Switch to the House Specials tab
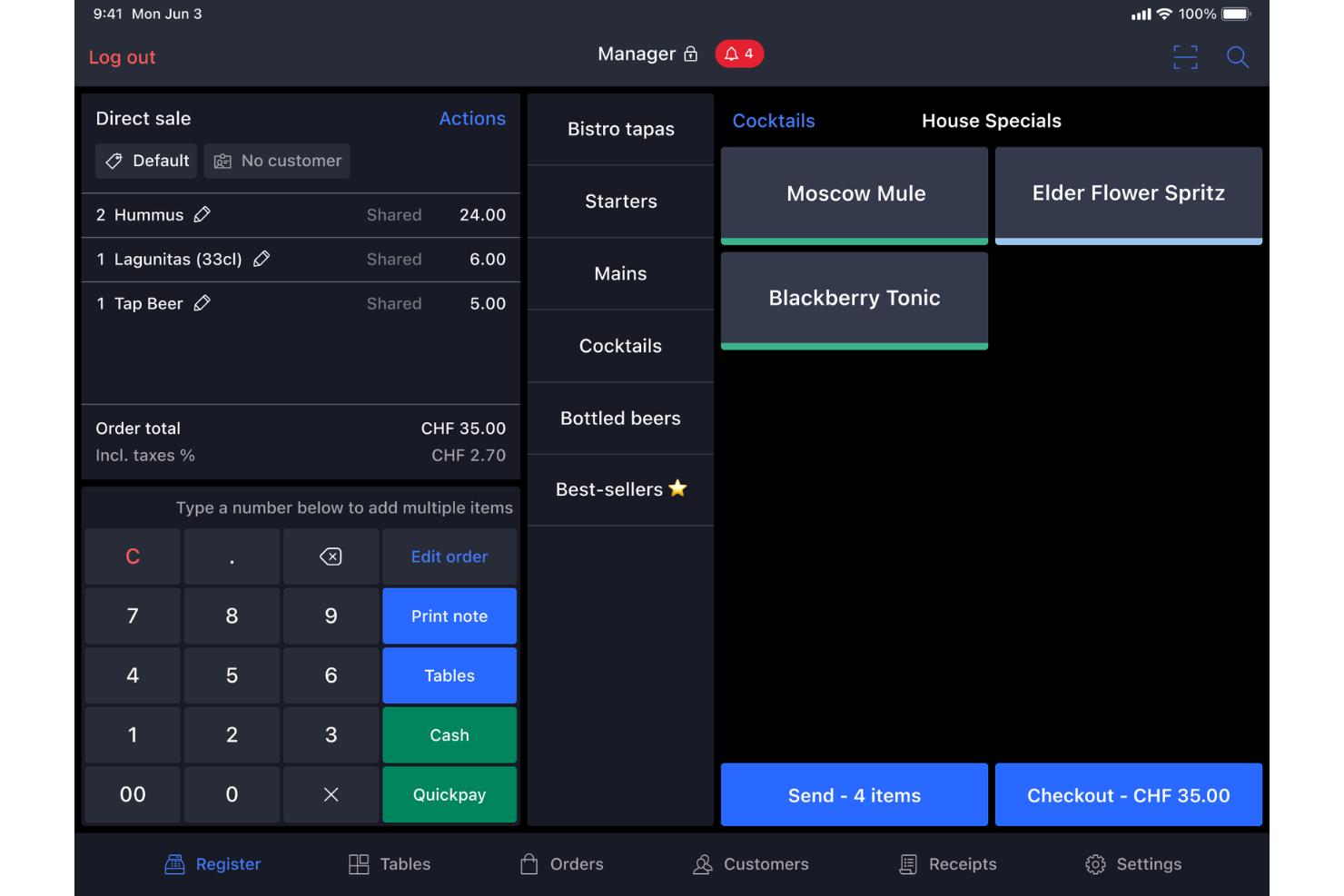 pyautogui.click(x=991, y=120)
